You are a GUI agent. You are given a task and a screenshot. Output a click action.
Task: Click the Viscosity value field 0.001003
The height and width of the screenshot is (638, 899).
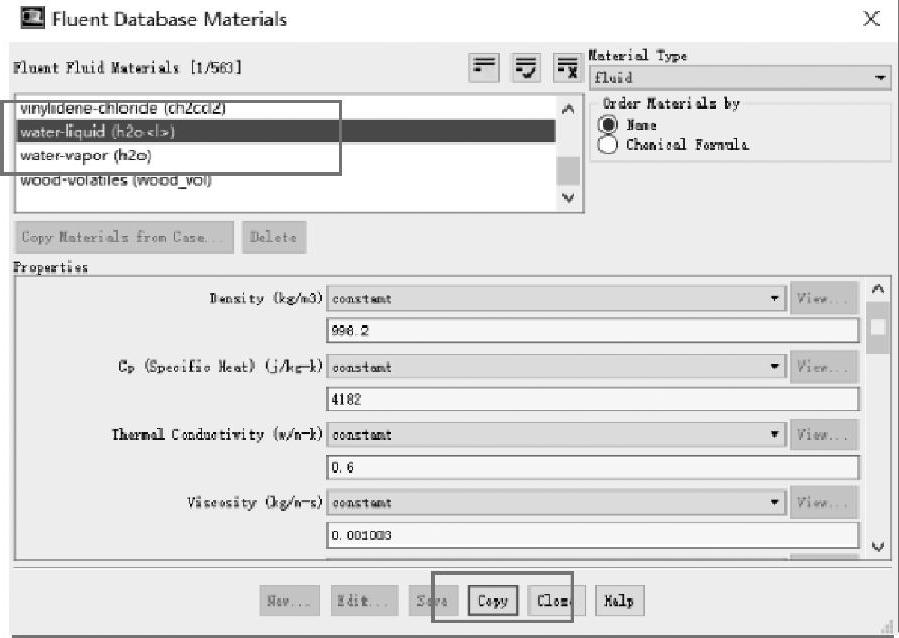click(x=593, y=535)
